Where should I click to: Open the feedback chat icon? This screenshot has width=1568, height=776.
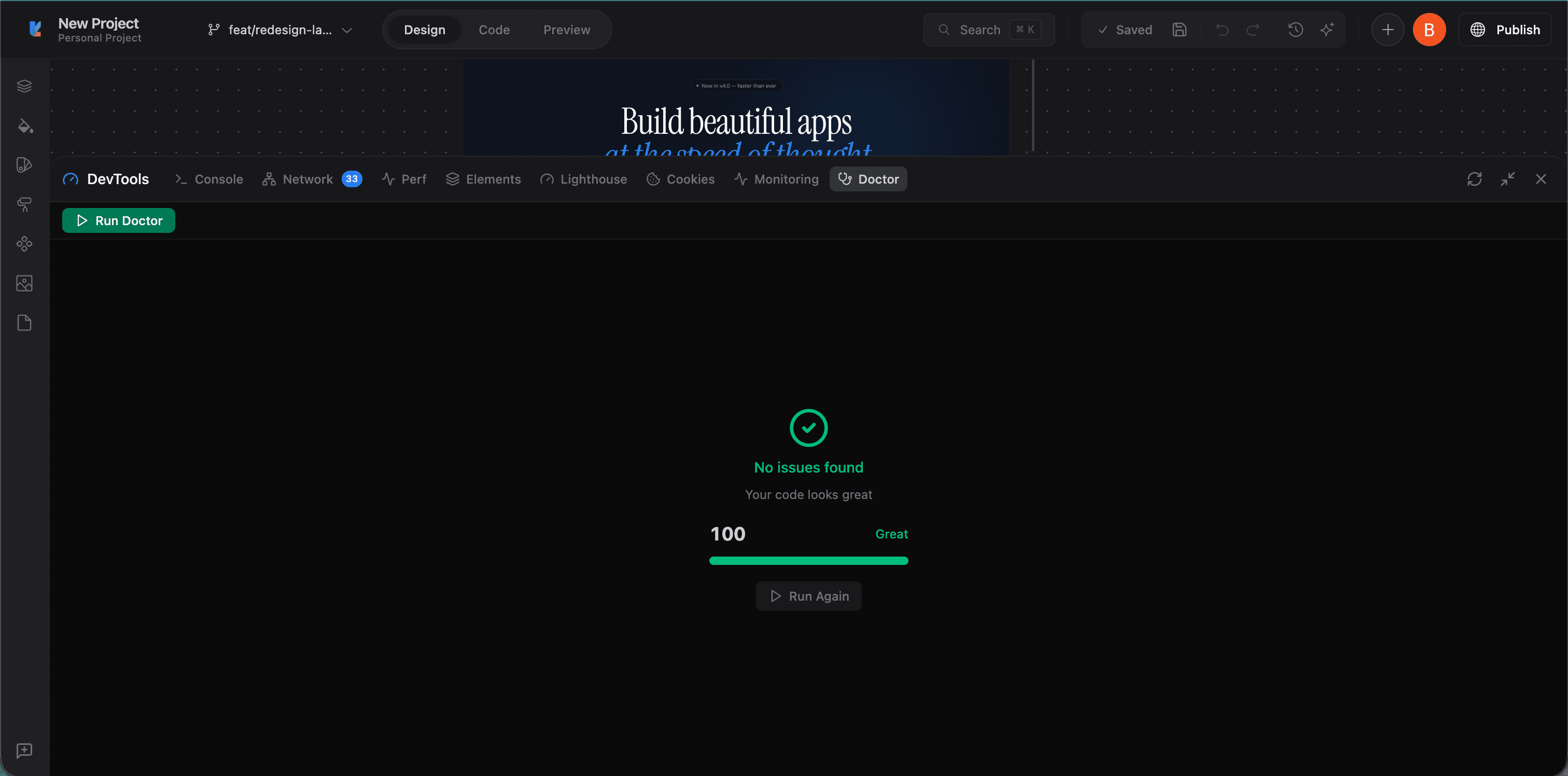coord(24,751)
